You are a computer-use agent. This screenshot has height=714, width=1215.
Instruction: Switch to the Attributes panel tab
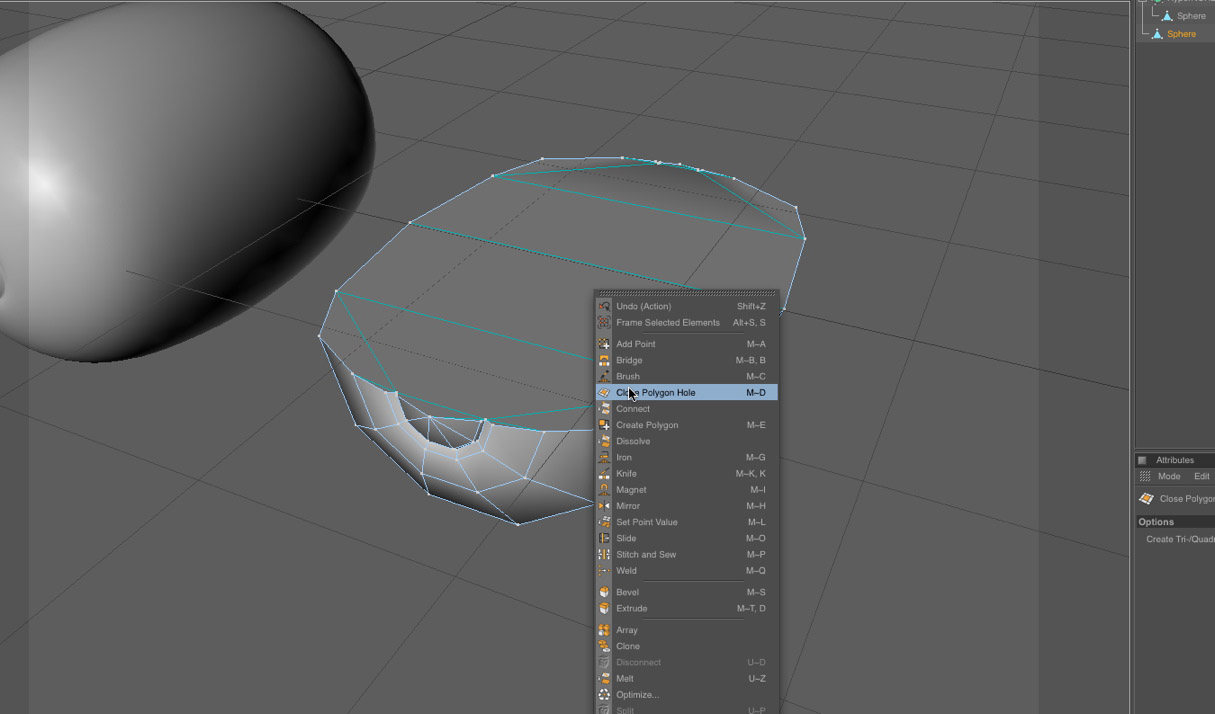tap(1174, 460)
